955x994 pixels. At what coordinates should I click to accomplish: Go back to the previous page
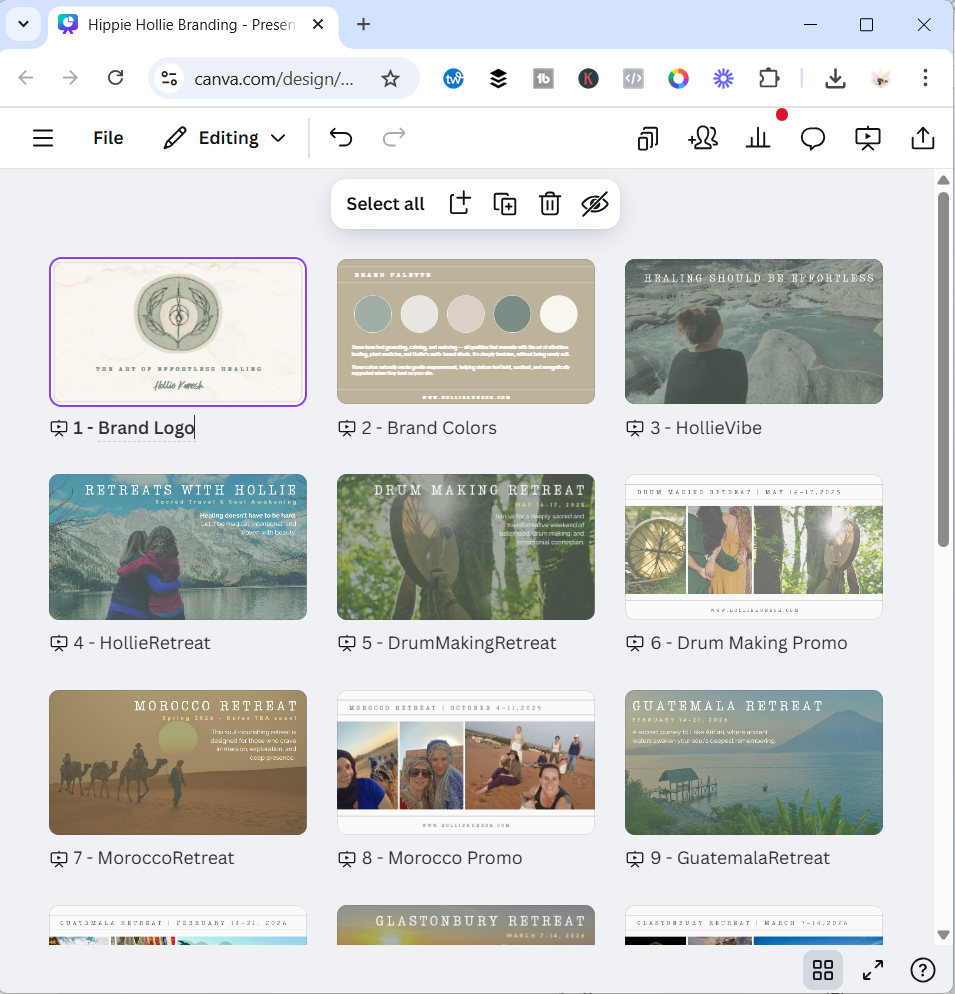click(x=26, y=78)
